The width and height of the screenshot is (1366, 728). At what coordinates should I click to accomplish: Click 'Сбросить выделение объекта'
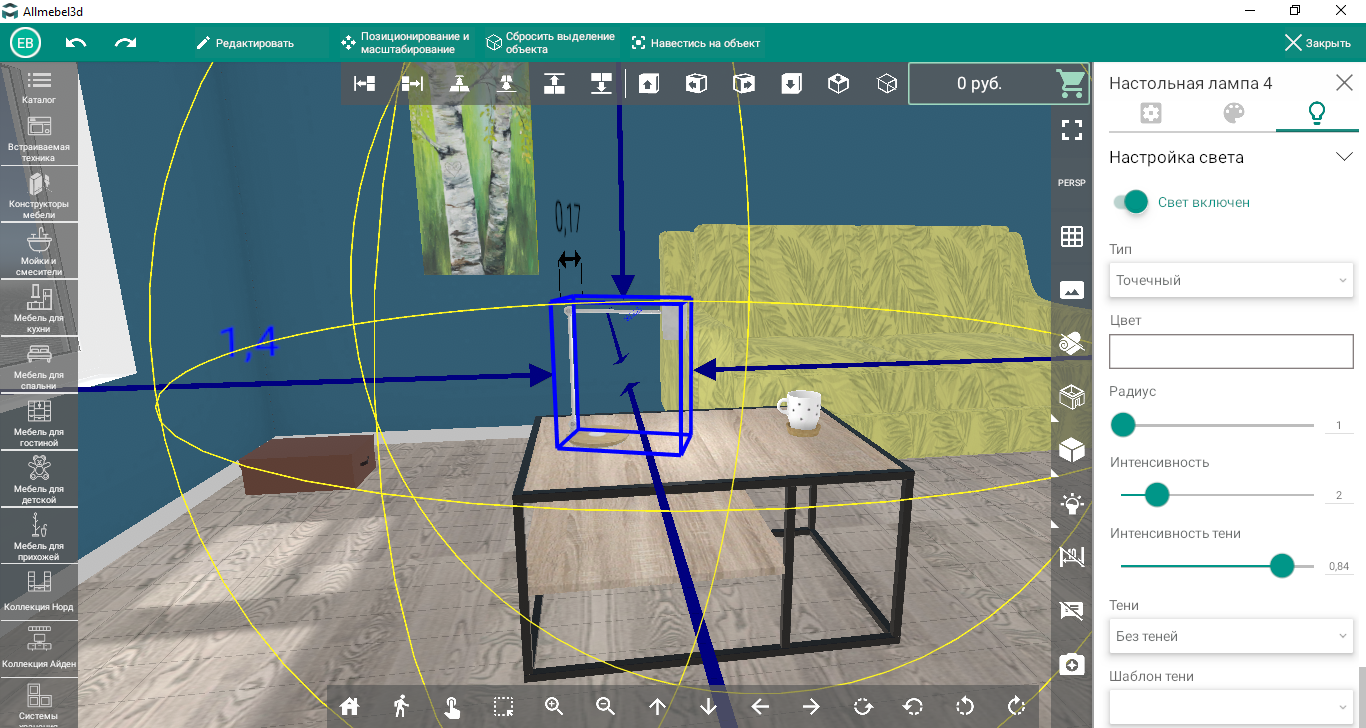[551, 43]
